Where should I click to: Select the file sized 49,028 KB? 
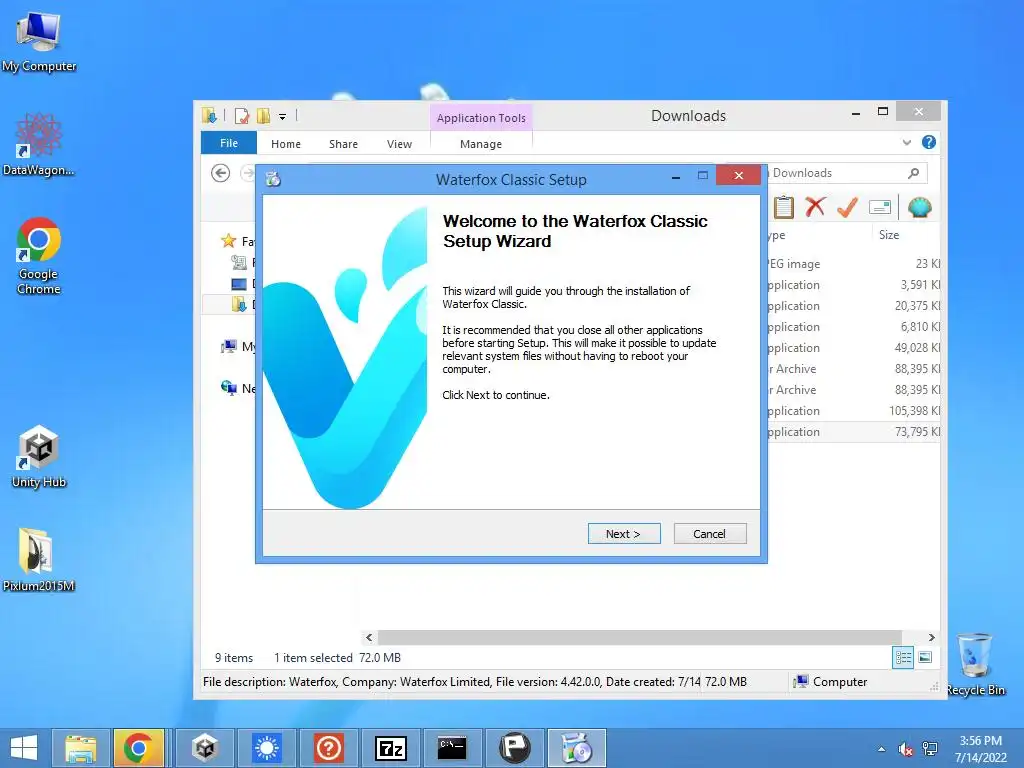point(854,348)
